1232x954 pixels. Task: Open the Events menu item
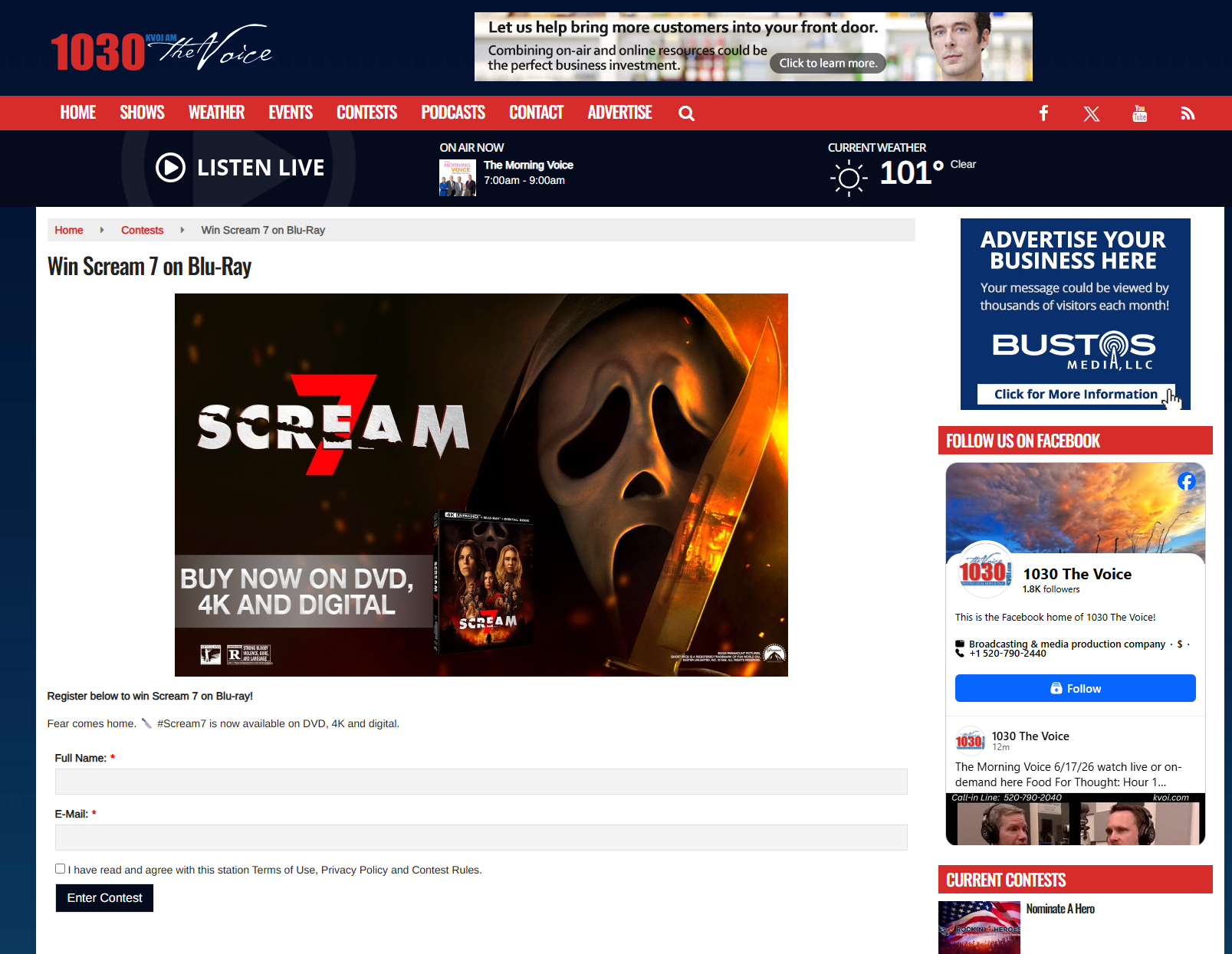pyautogui.click(x=291, y=113)
